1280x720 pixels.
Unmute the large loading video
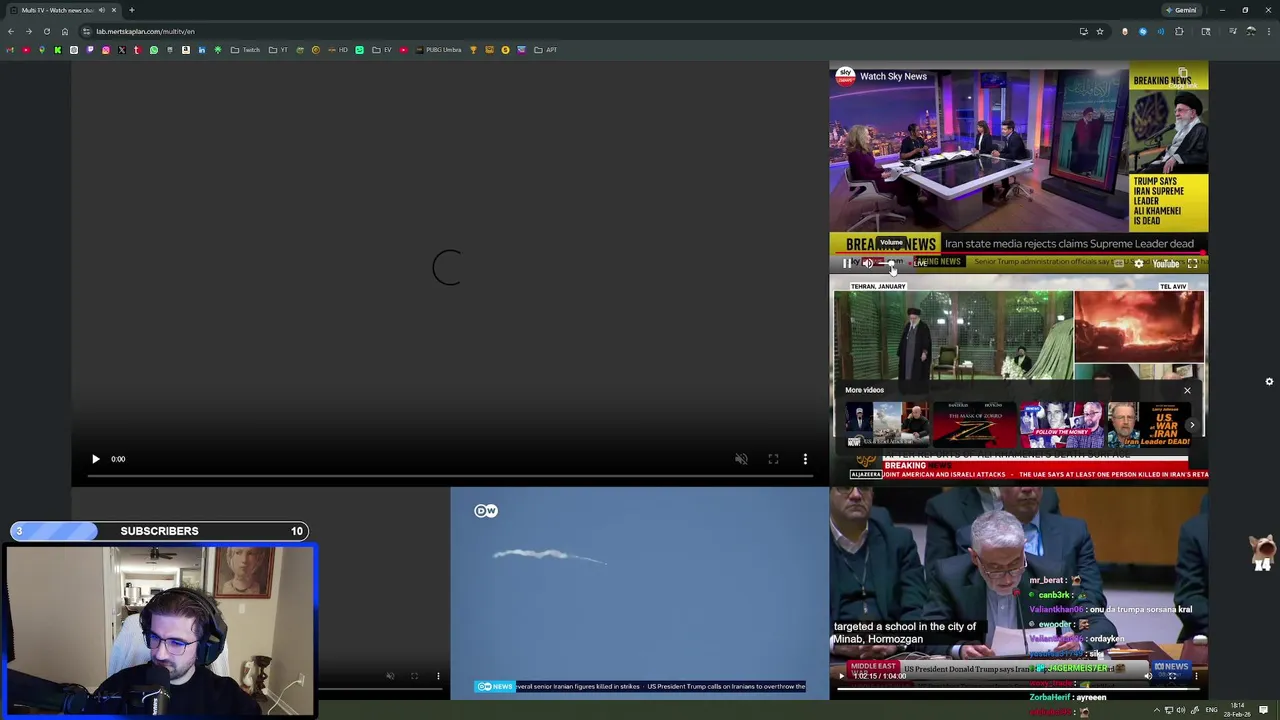click(x=741, y=459)
